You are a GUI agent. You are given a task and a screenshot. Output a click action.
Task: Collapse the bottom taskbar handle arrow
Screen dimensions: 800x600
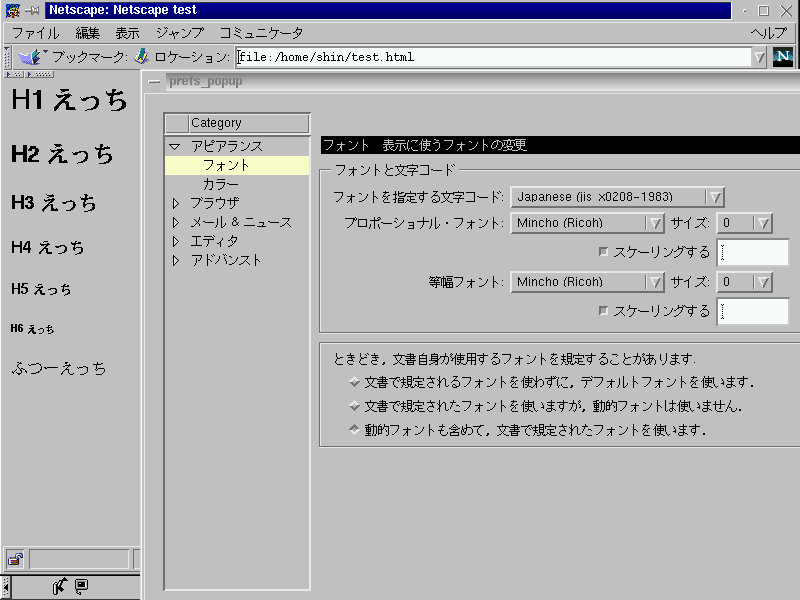pos(6,587)
